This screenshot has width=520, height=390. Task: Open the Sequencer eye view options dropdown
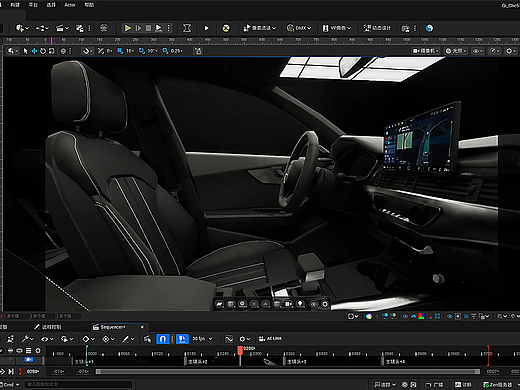point(47,339)
